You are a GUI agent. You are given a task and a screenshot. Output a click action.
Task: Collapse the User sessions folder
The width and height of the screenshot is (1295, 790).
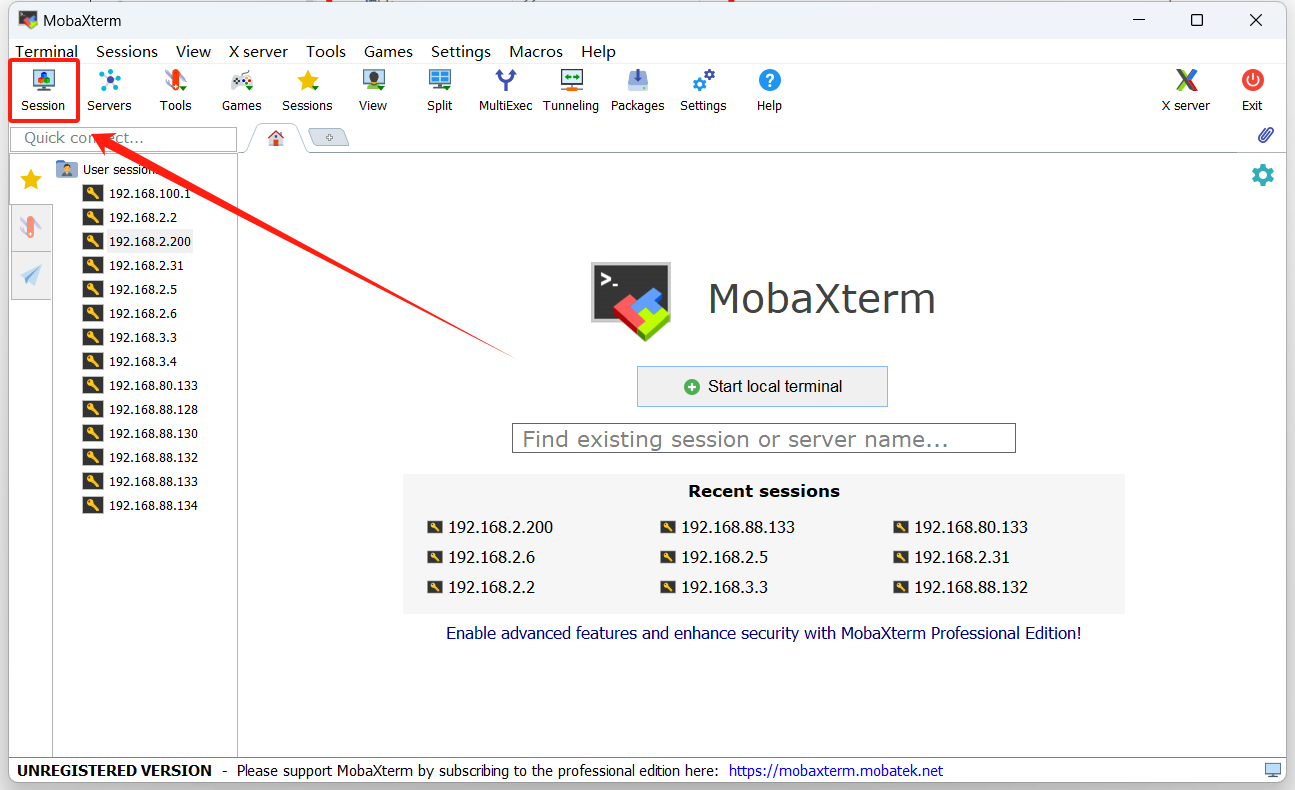click(x=67, y=169)
